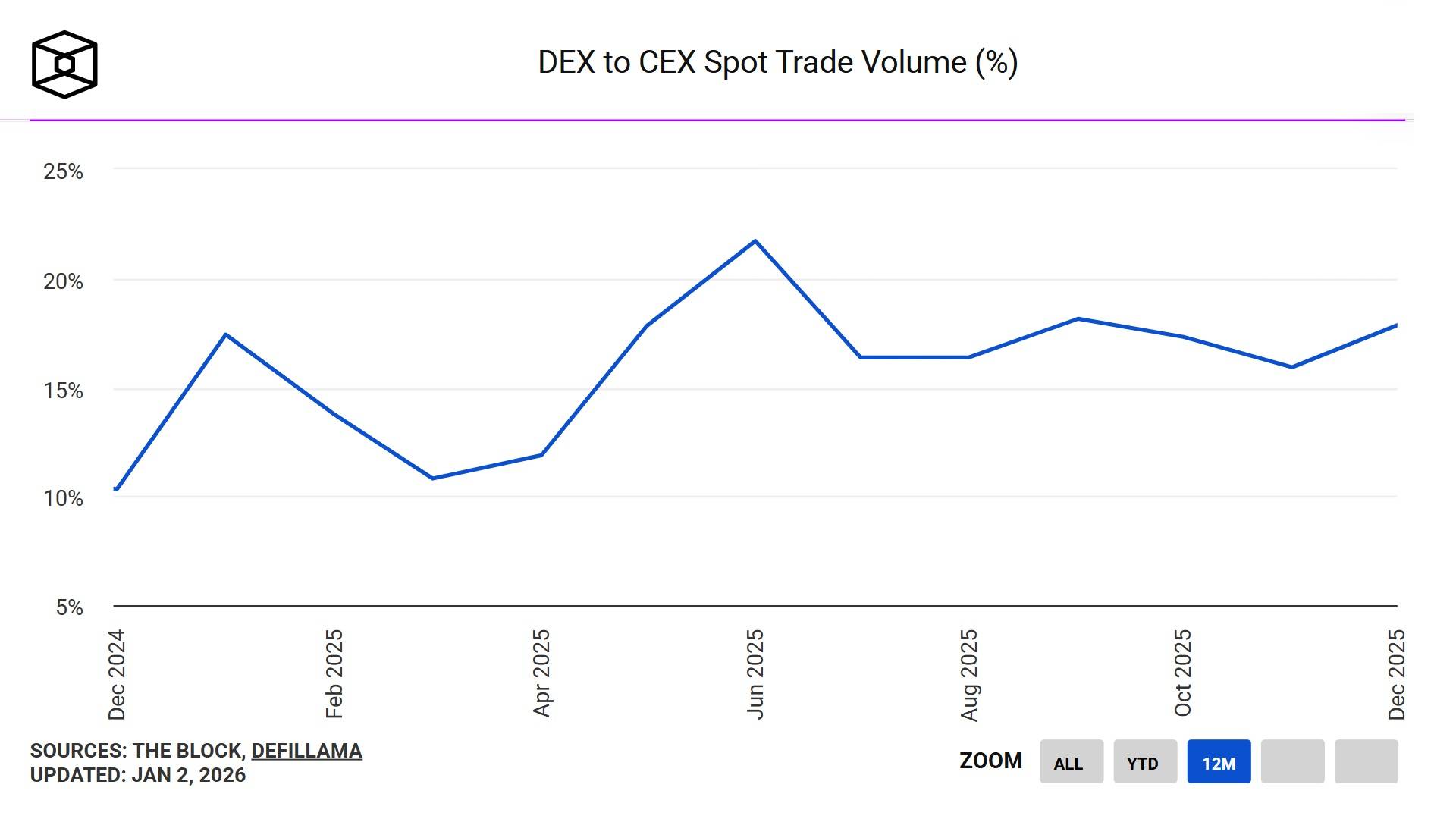1456x819 pixels.
Task: Select the 12M zoom option
Action: (x=1219, y=762)
